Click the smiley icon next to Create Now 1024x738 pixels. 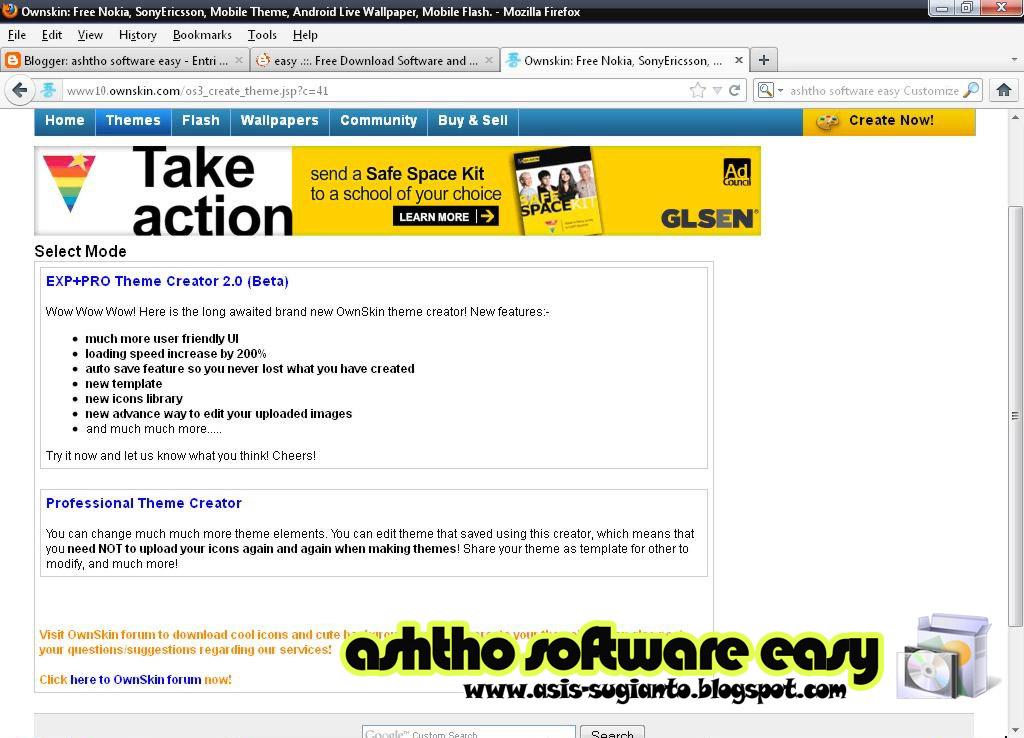826,120
